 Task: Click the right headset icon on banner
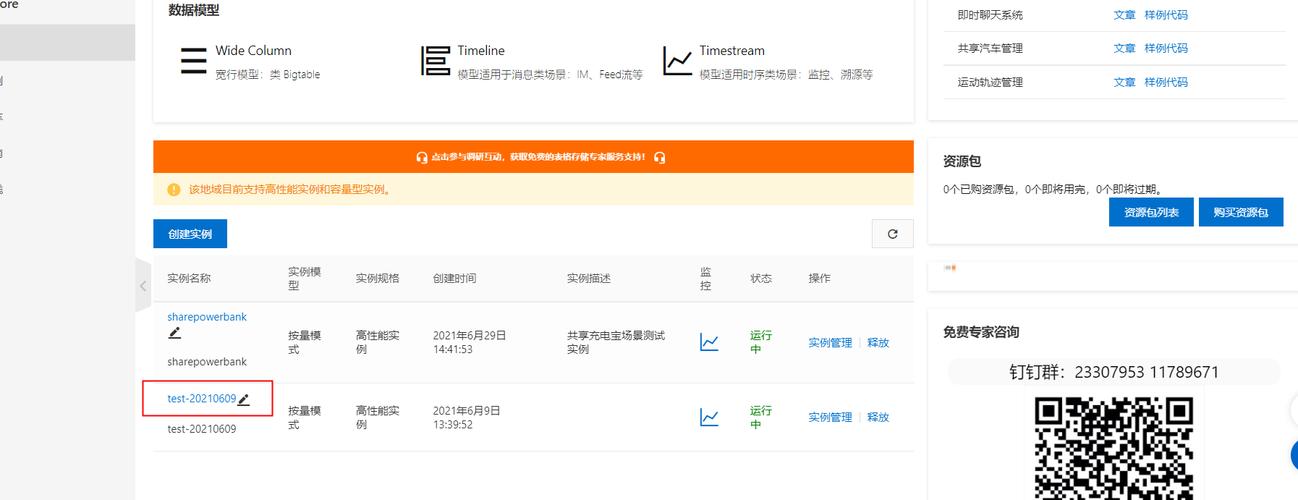pos(659,158)
